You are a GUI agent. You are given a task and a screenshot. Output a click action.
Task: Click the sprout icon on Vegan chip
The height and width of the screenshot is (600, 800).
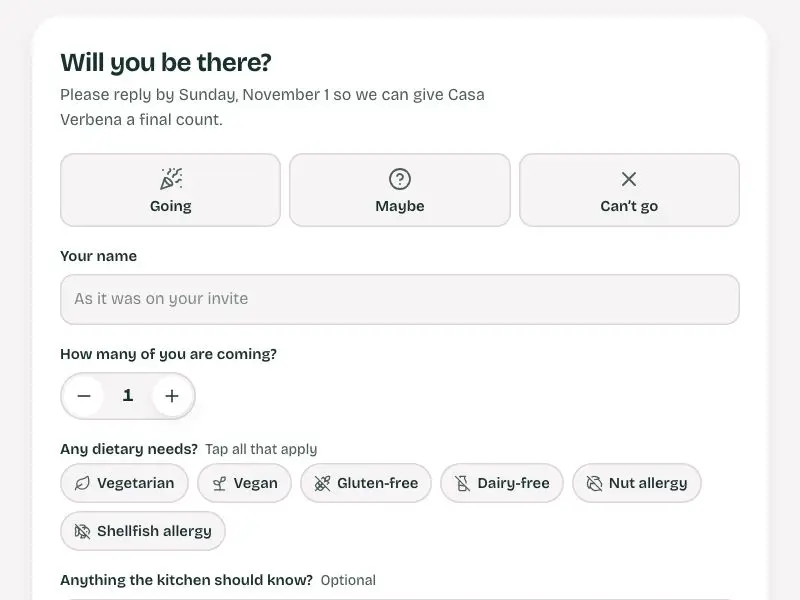[x=219, y=483]
